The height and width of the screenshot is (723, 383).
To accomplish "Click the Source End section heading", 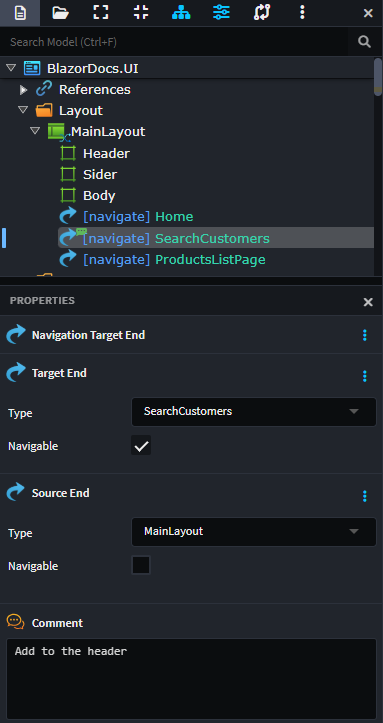I will pos(60,493).
